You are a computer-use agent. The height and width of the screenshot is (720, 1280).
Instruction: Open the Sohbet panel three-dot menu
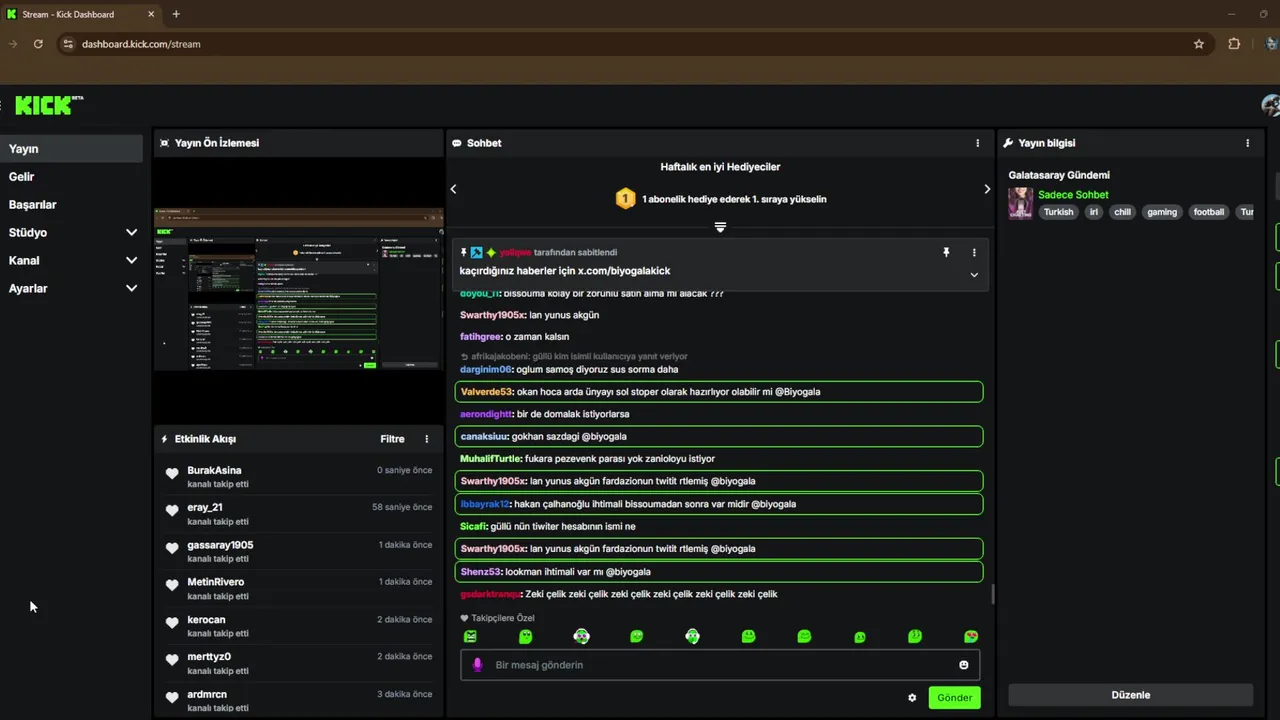(978, 143)
